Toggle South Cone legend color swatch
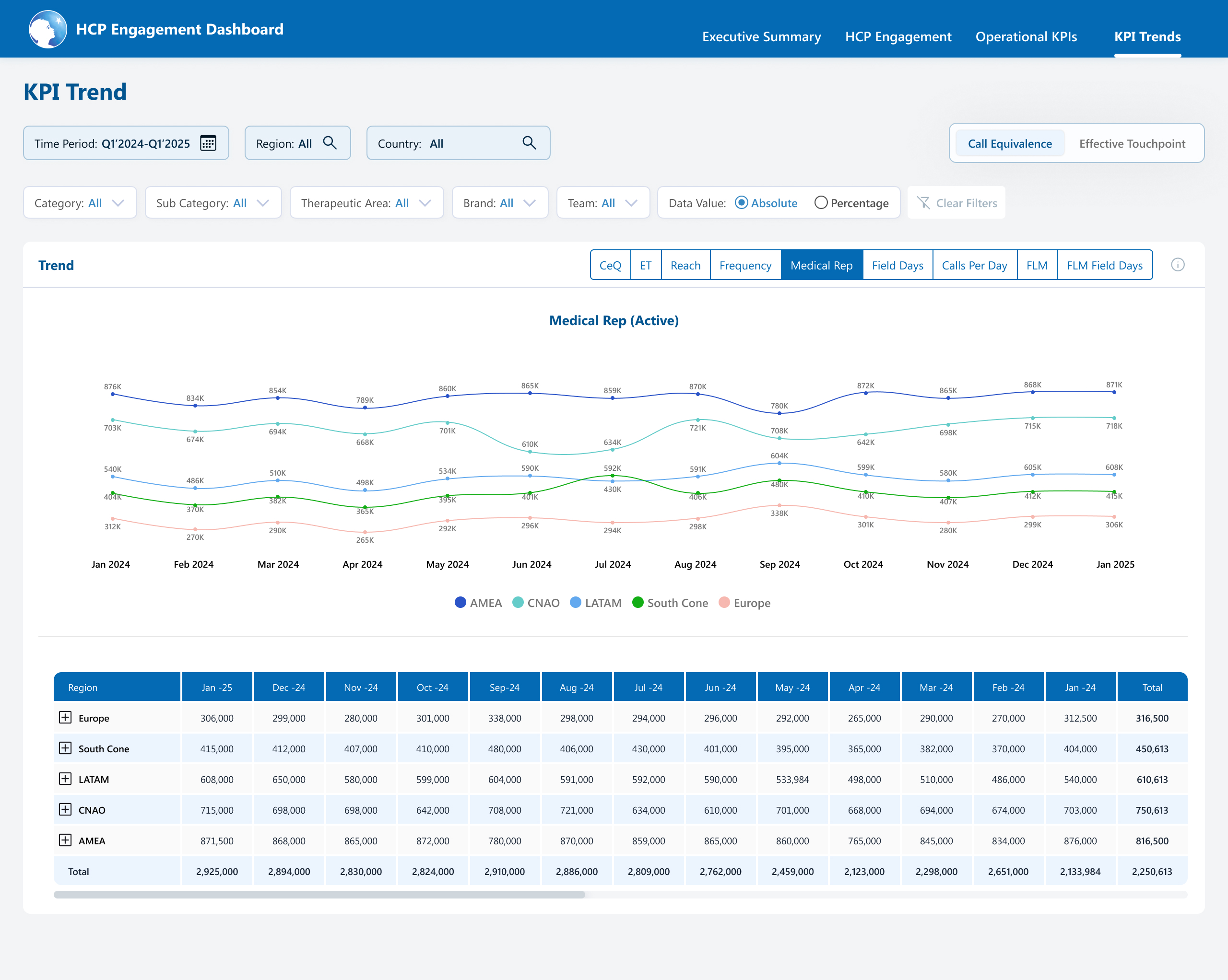1228x980 pixels. [638, 603]
